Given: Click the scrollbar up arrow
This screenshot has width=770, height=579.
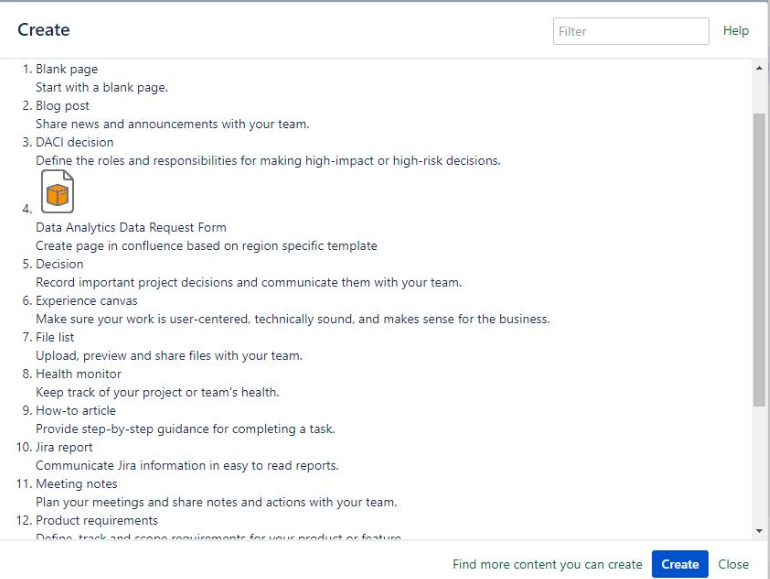Looking at the screenshot, I should tap(759, 68).
